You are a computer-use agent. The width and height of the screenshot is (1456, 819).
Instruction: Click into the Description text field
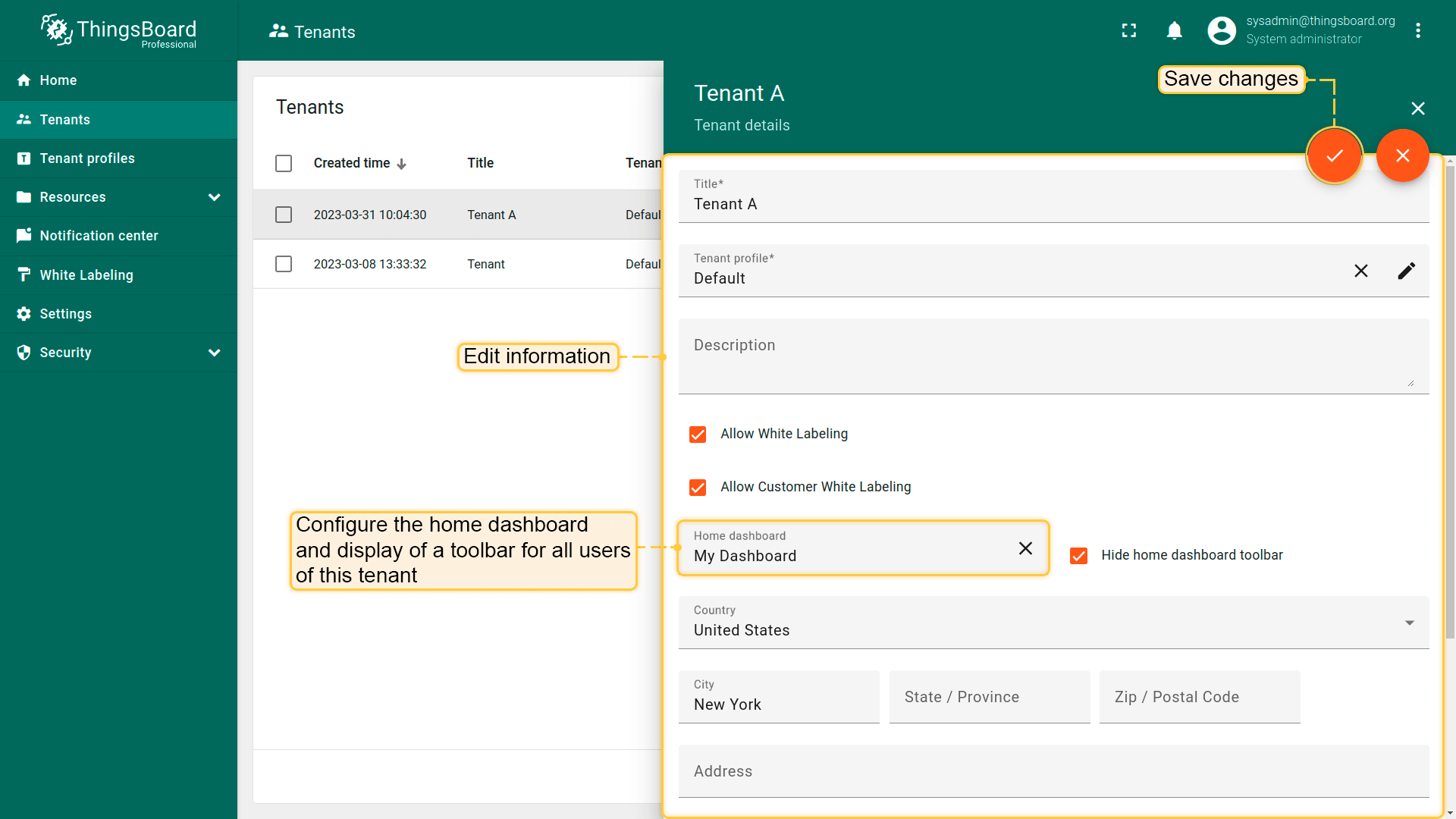click(x=1053, y=356)
